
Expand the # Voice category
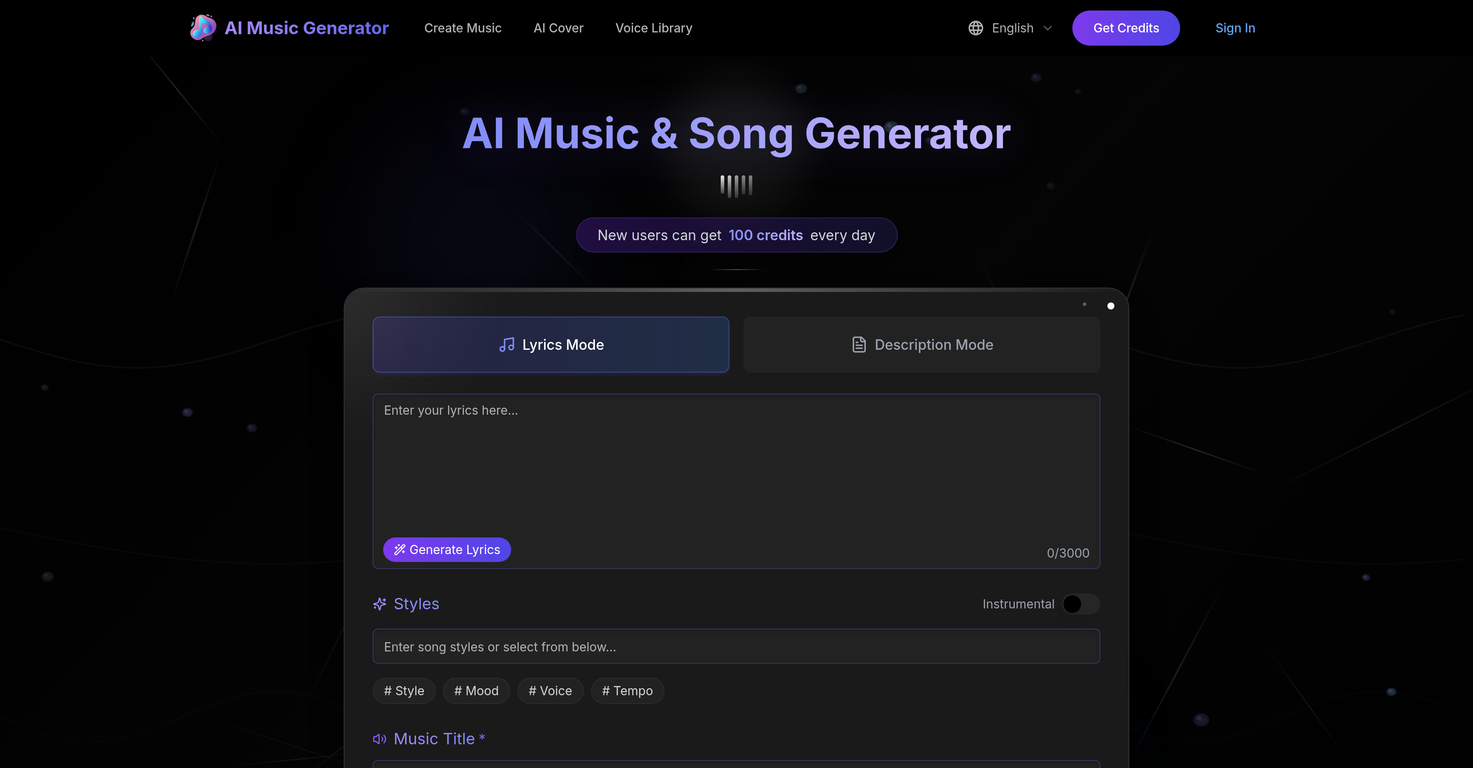(x=550, y=690)
